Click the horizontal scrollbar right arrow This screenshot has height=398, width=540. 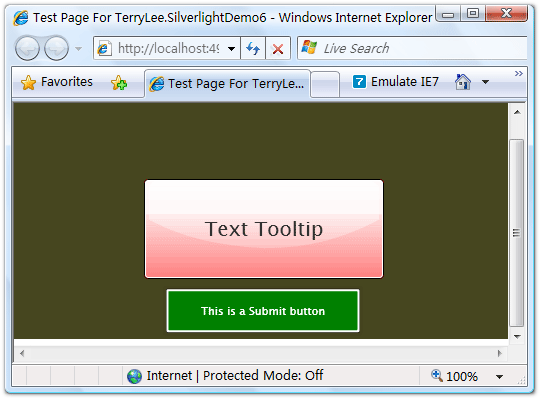pyautogui.click(x=500, y=353)
